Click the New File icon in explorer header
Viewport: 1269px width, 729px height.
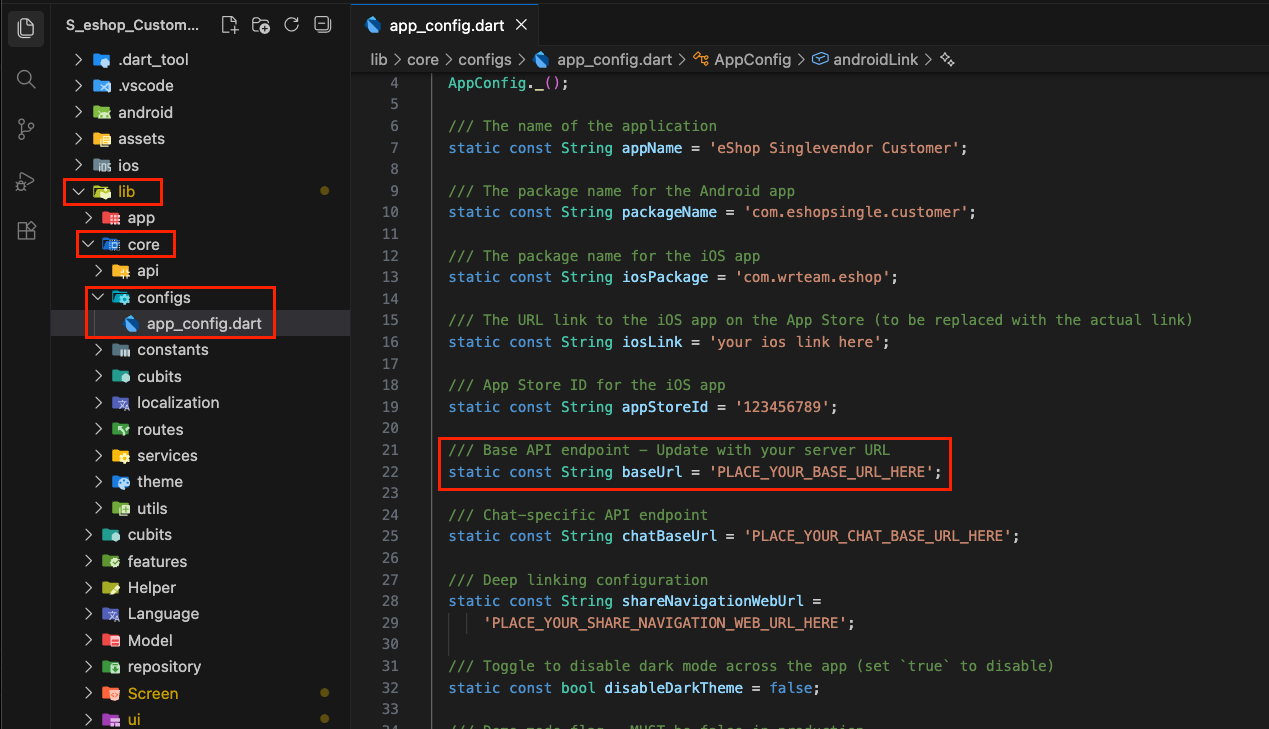pyautogui.click(x=229, y=25)
